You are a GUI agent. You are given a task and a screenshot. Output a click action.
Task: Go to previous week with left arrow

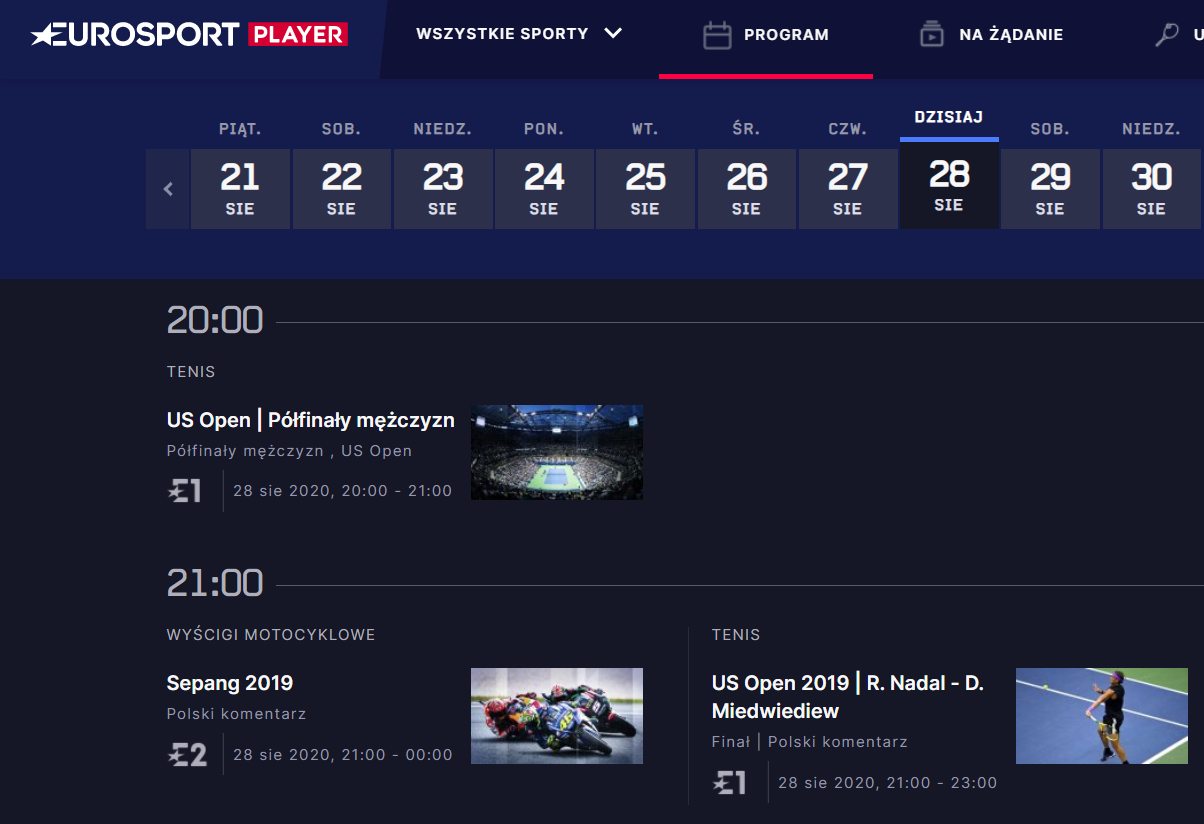[x=168, y=189]
